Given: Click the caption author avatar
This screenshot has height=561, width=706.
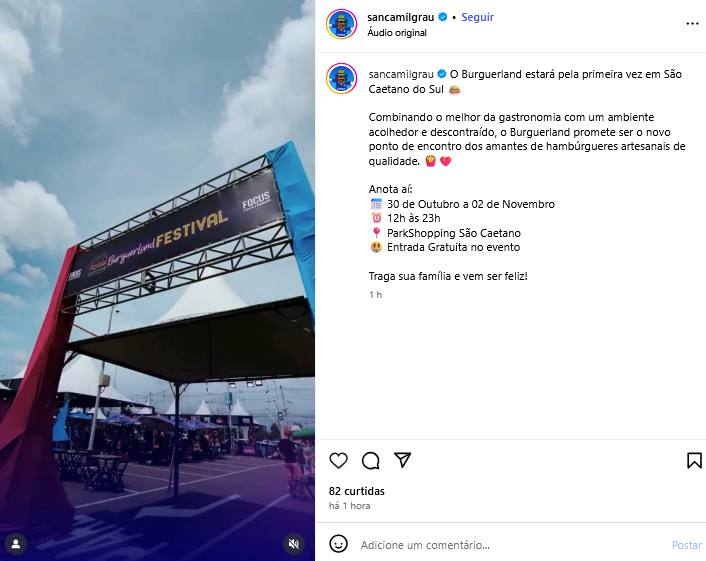Looking at the screenshot, I should [x=341, y=79].
